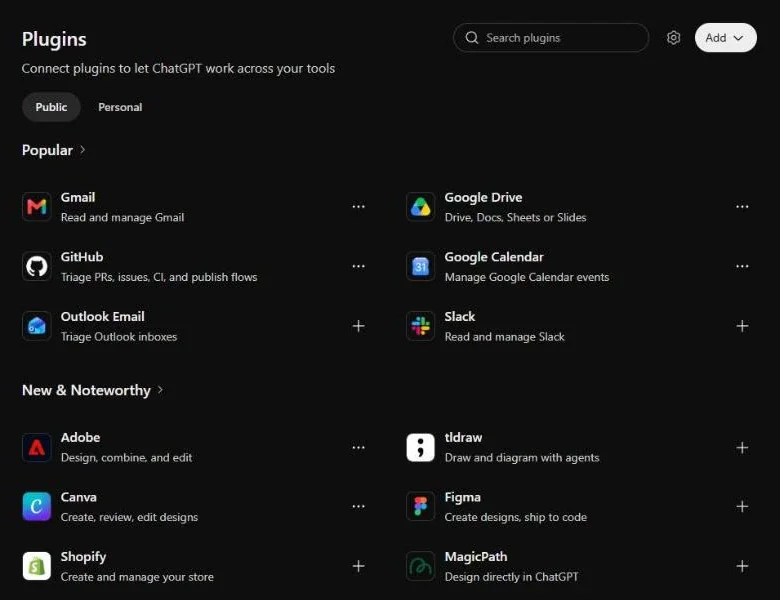Switch to the Public tab

click(x=51, y=107)
